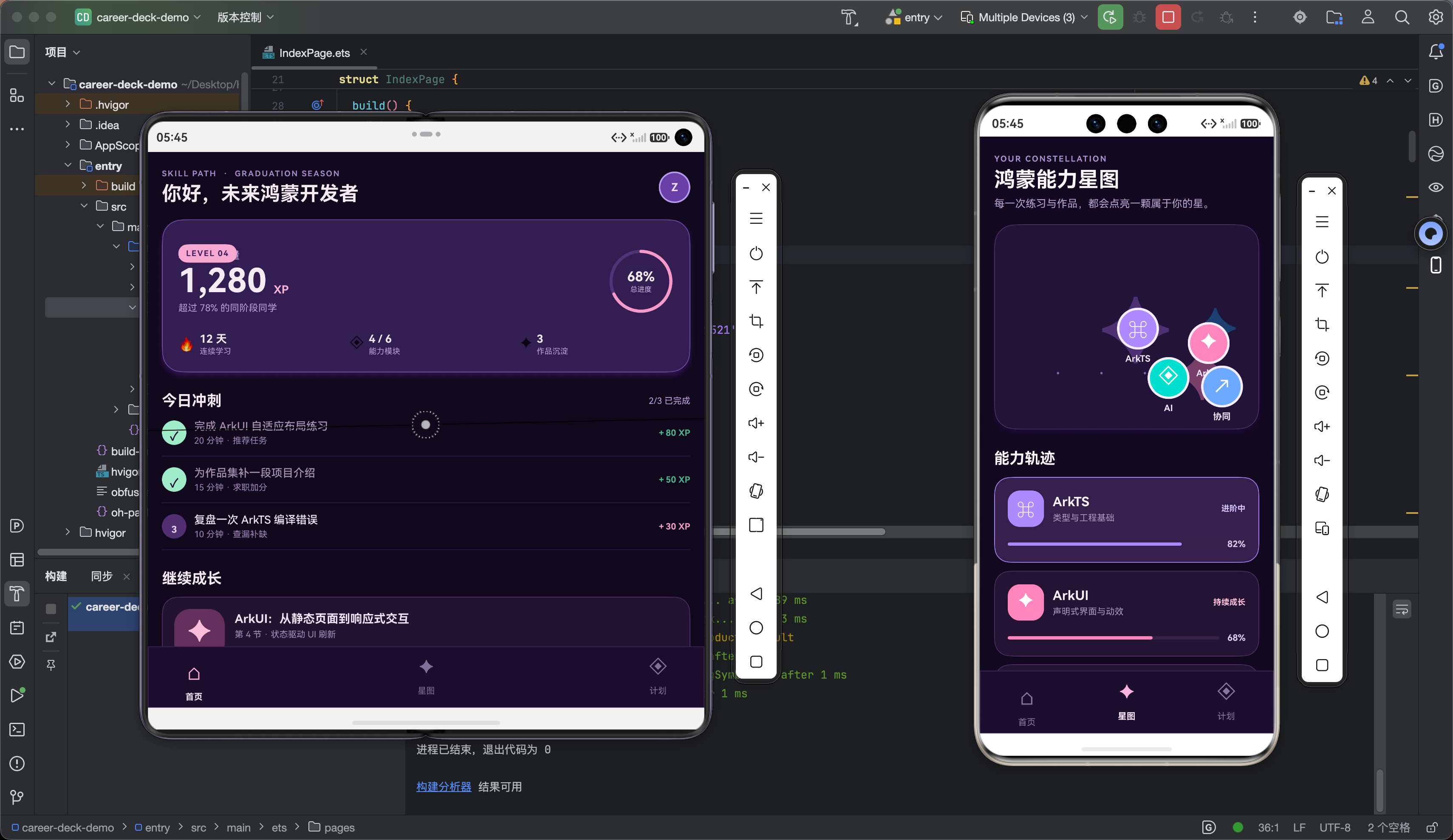Open the user account icon

click(1368, 17)
